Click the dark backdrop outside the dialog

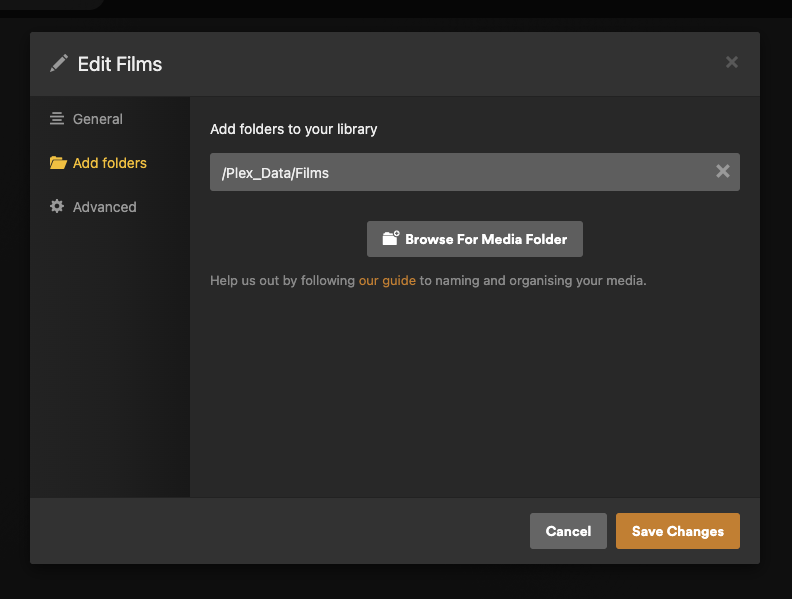coord(400,582)
